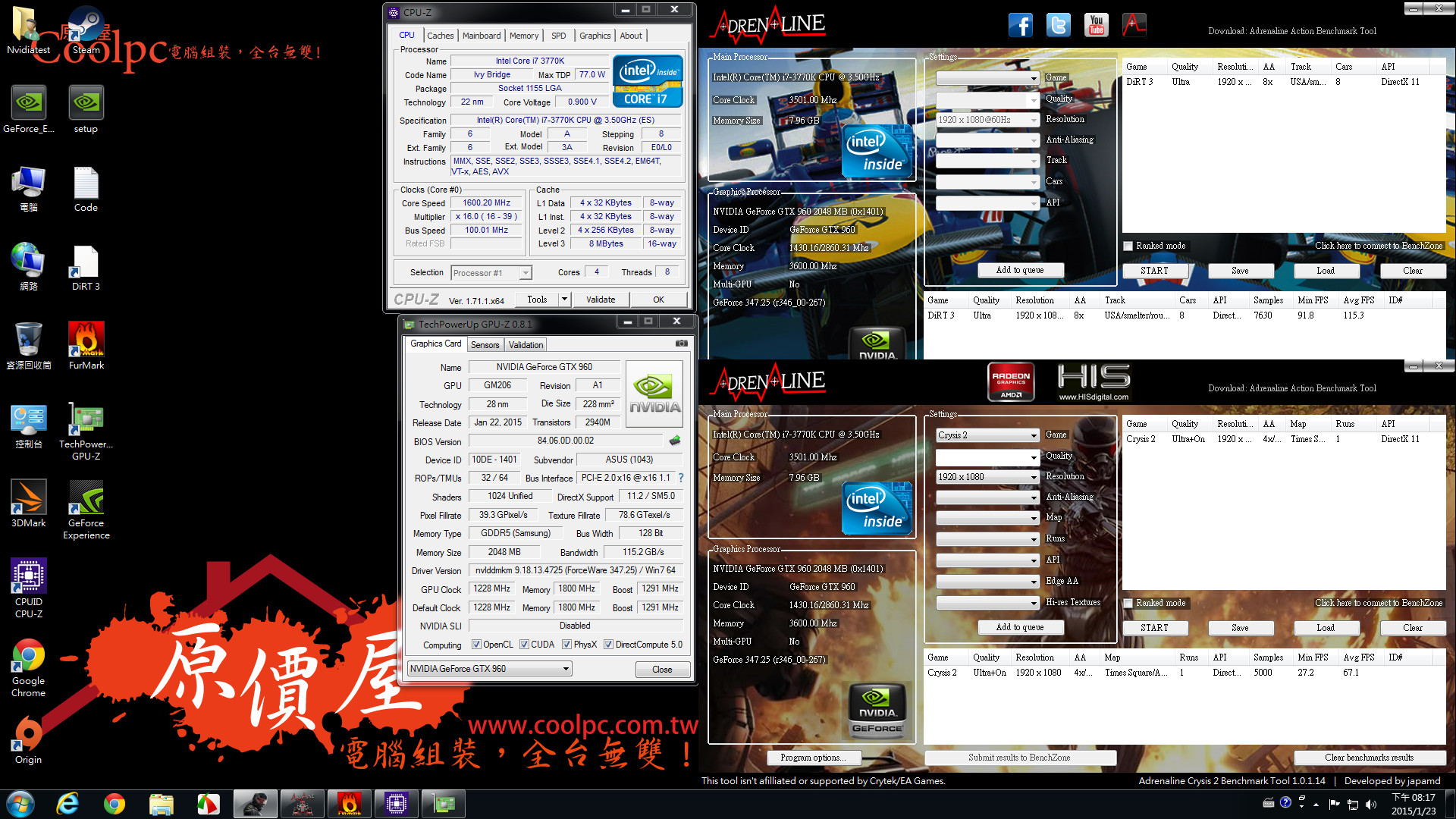Expand the Processor #1 selection dropdown

pos(525,273)
